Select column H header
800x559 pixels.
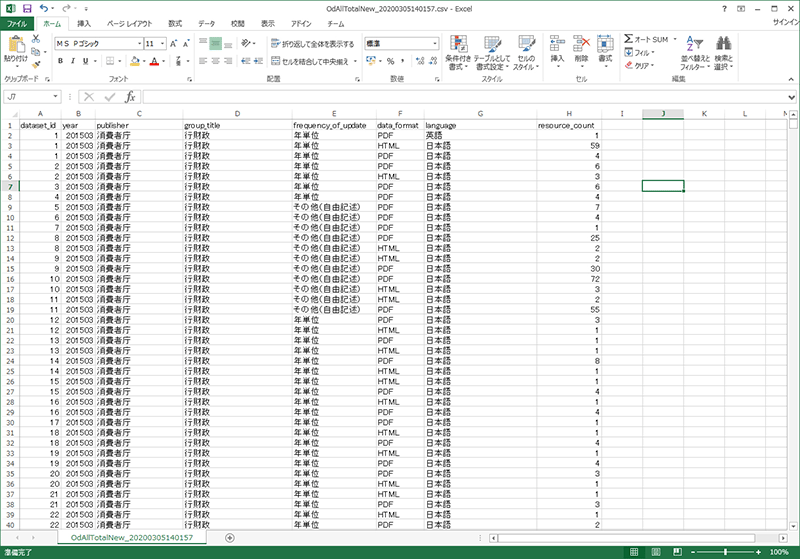pos(569,114)
